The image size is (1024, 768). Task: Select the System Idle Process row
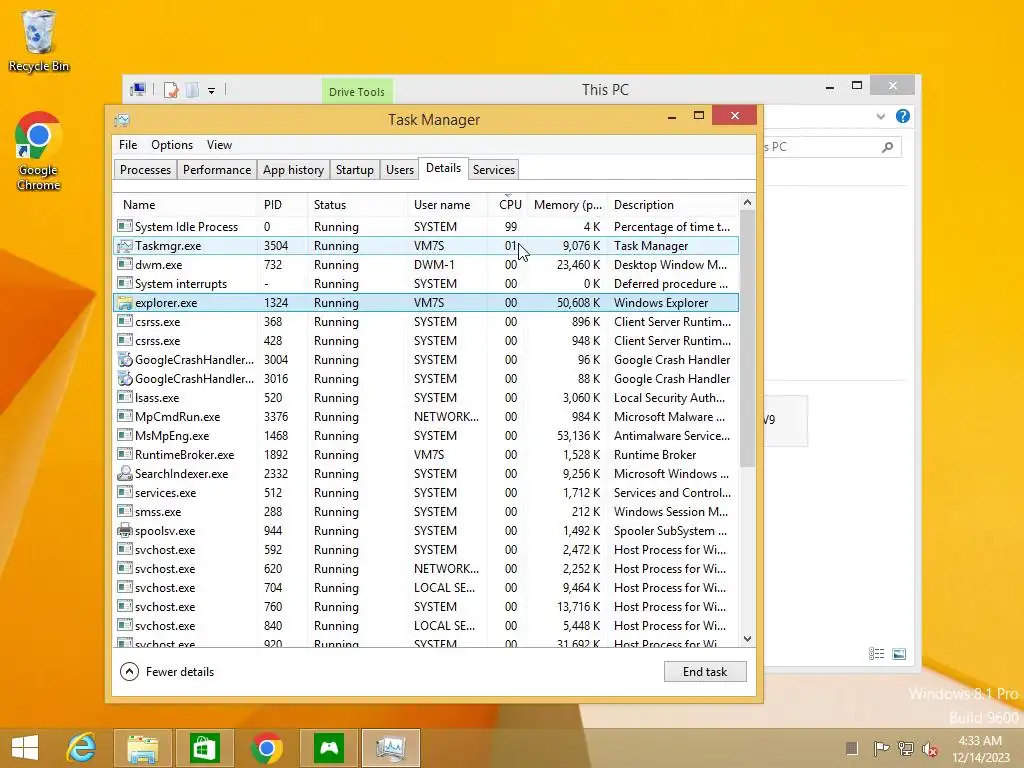tap(426, 227)
